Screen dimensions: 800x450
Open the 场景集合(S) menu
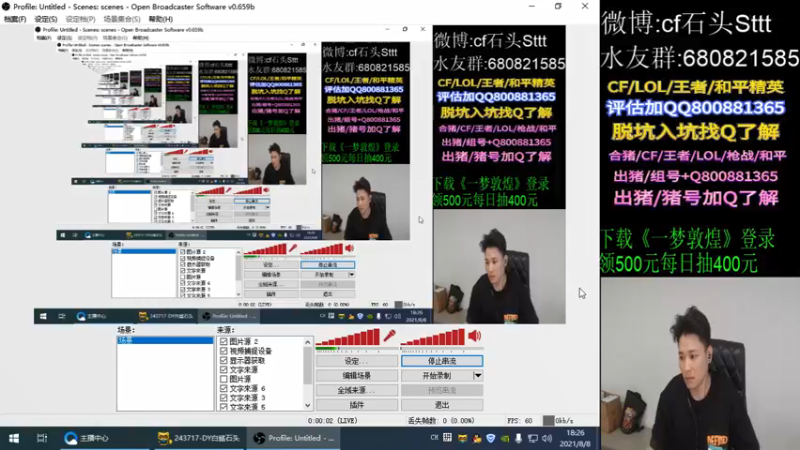click(121, 19)
